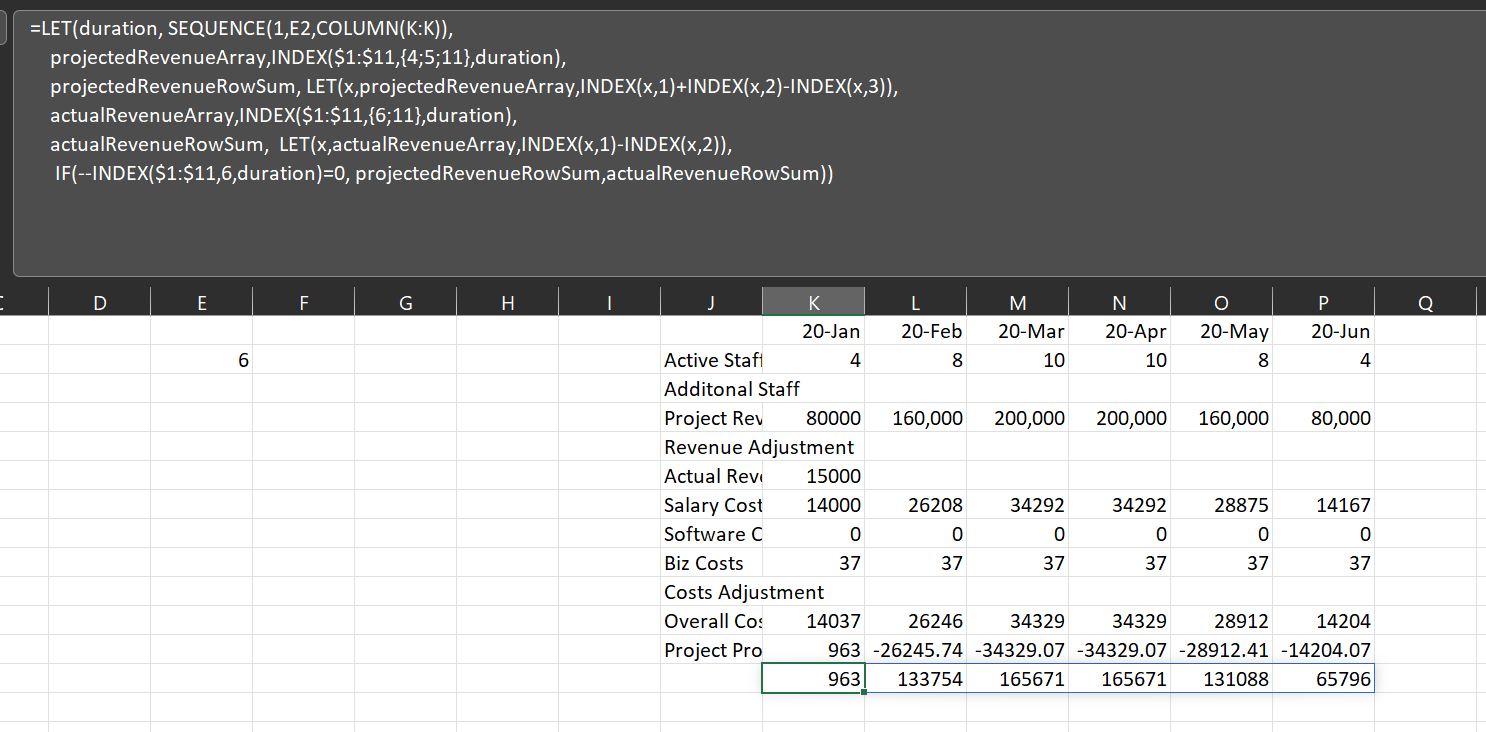This screenshot has height=732, width=1486.
Task: Select the 20-Mar date cell
Action: point(1017,331)
